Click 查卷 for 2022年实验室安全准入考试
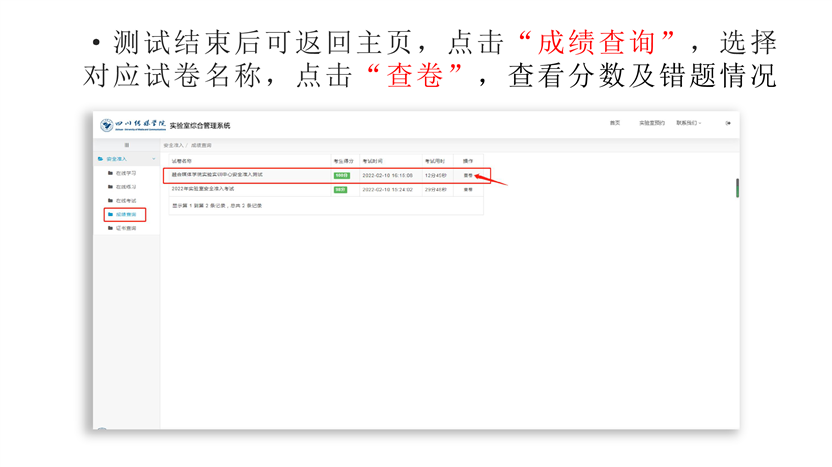The image size is (832, 467). tap(467, 189)
